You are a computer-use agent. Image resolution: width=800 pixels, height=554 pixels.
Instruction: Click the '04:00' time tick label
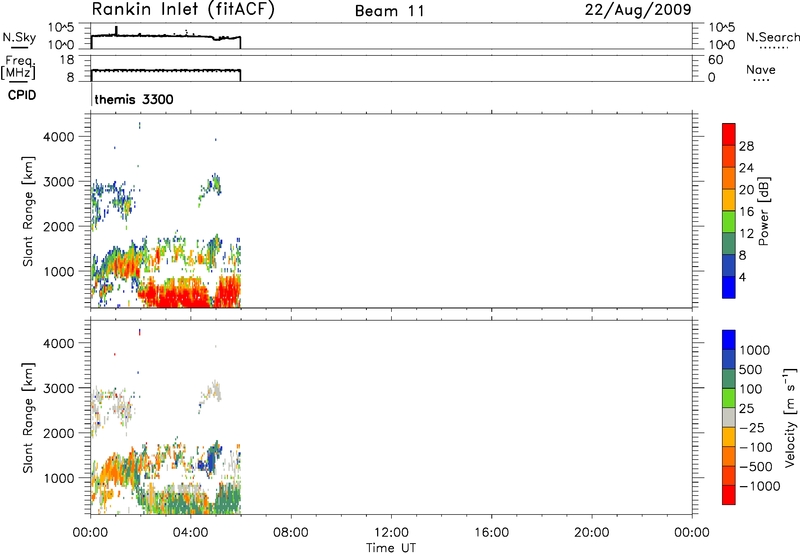[x=190, y=533]
